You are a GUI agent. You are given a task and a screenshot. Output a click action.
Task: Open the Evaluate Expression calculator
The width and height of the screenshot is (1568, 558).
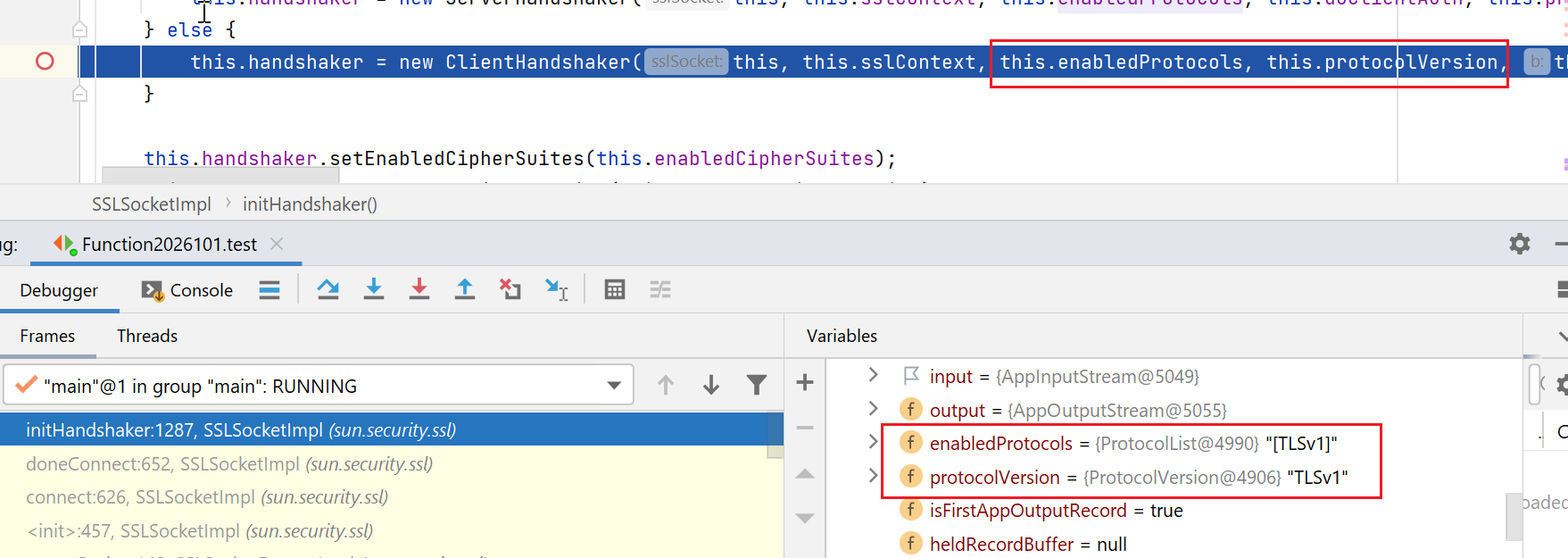pos(615,289)
